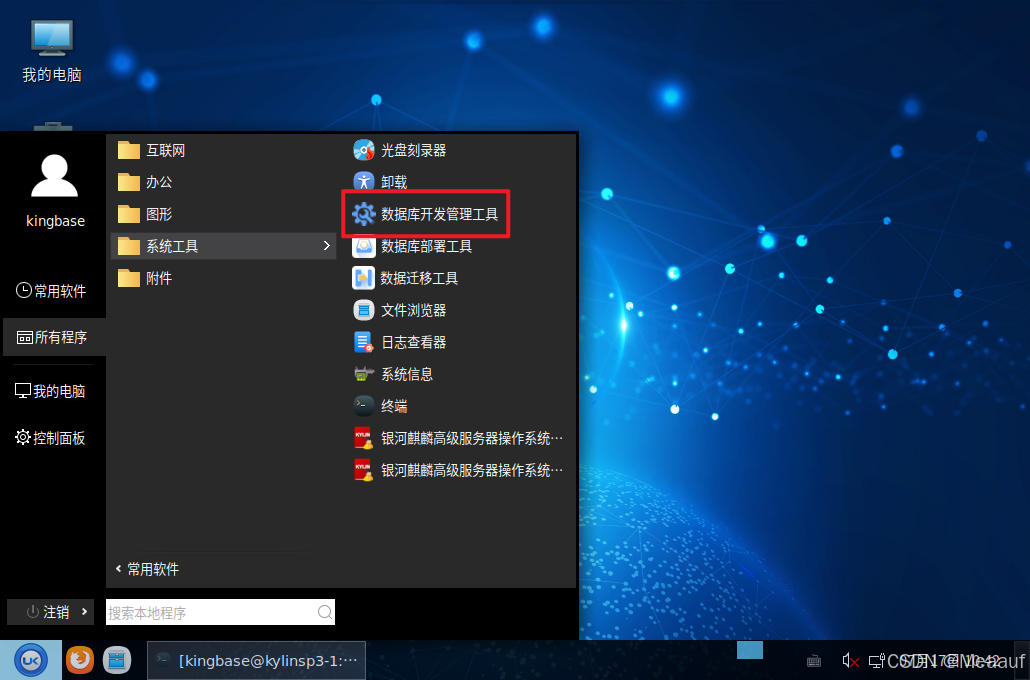Launch the 文件浏览器 file browser
Image resolution: width=1030 pixels, height=680 pixels.
pyautogui.click(x=399, y=310)
